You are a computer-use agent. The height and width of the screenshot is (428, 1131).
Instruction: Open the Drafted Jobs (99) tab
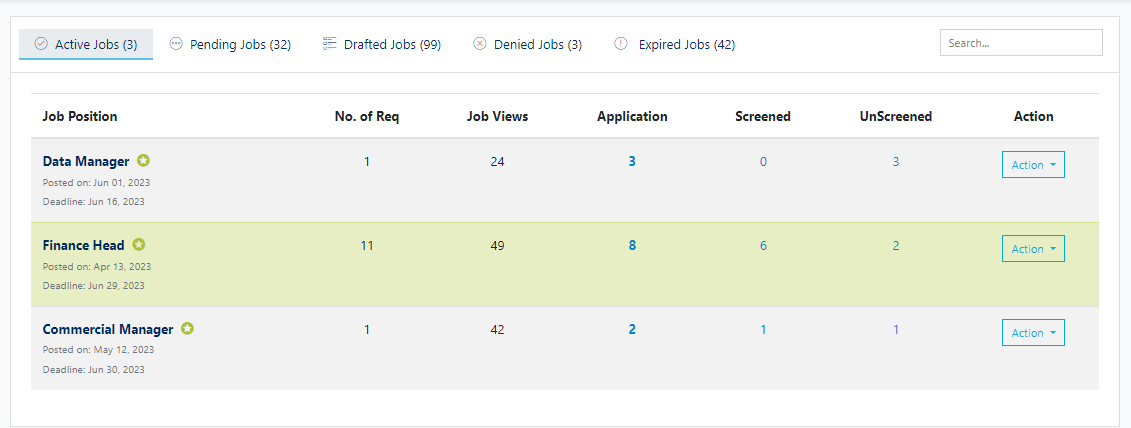pyautogui.click(x=392, y=45)
